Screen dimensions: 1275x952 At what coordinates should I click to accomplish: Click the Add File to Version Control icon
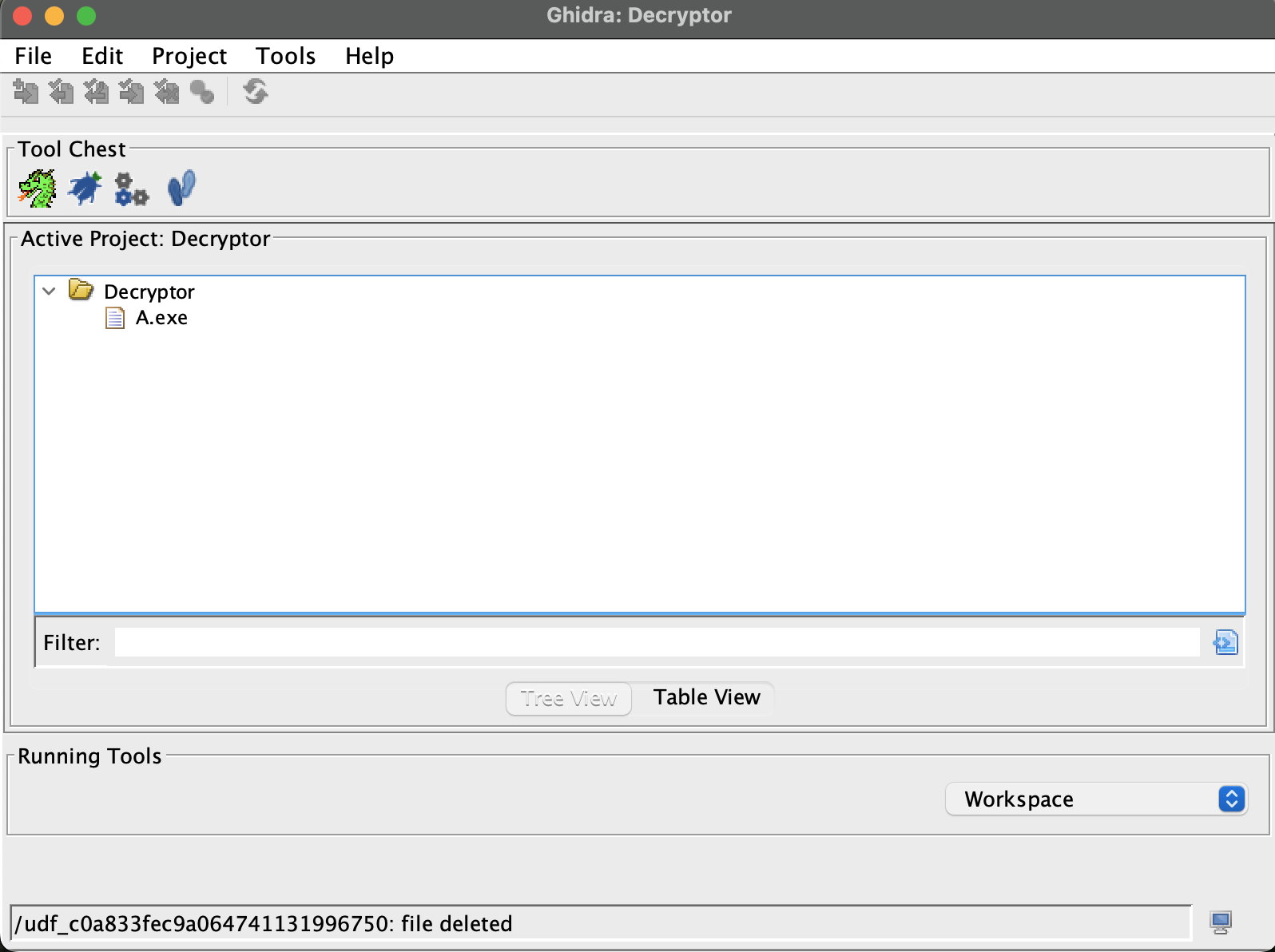26,92
